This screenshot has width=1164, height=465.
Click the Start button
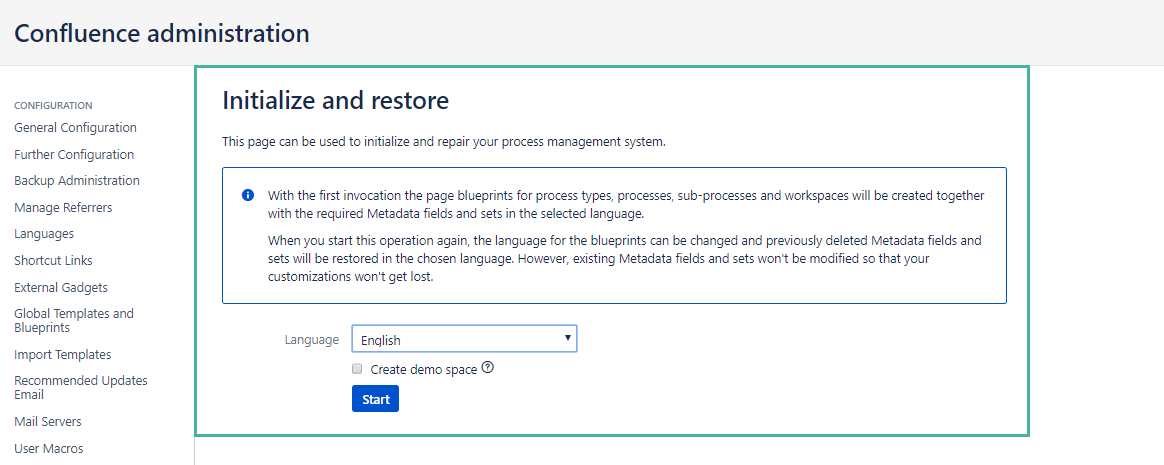coord(376,399)
